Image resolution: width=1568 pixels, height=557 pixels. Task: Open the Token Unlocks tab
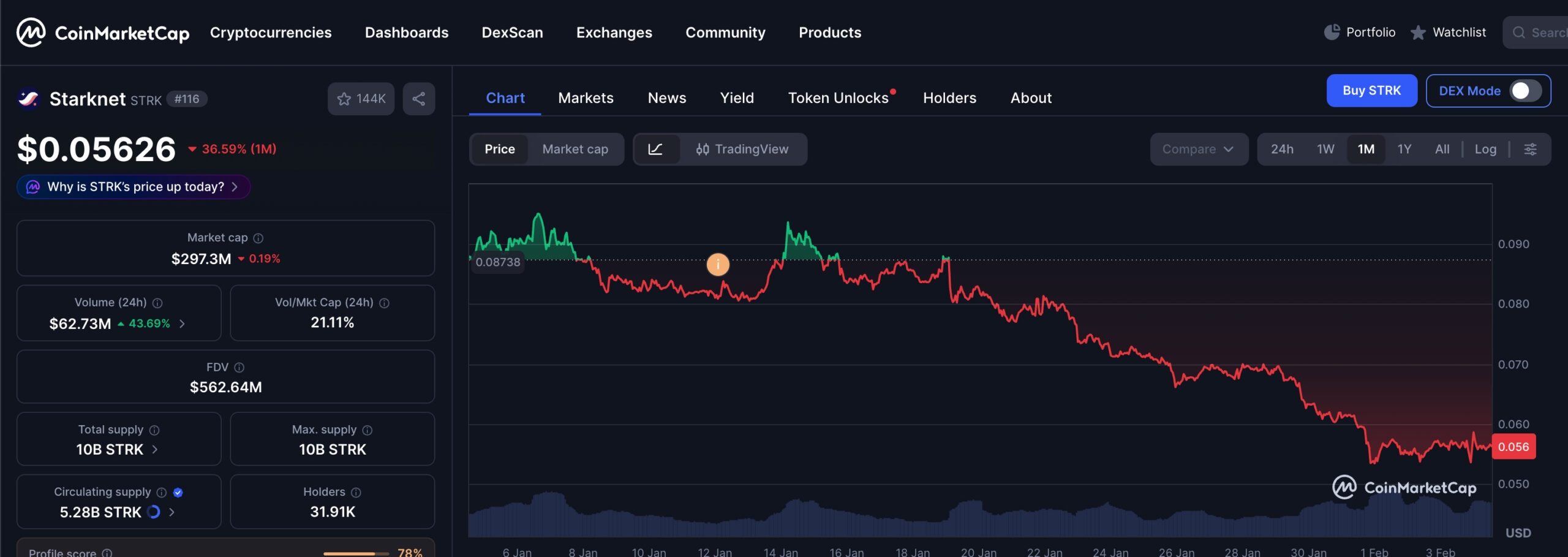coord(839,98)
